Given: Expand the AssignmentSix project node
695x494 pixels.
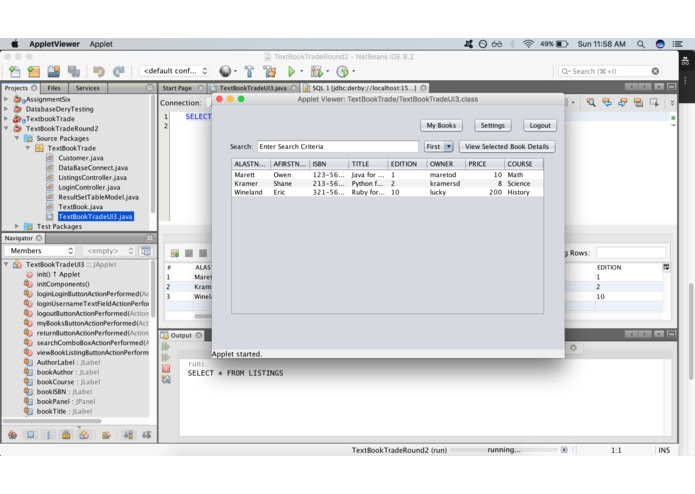Looking at the screenshot, I should (6, 99).
